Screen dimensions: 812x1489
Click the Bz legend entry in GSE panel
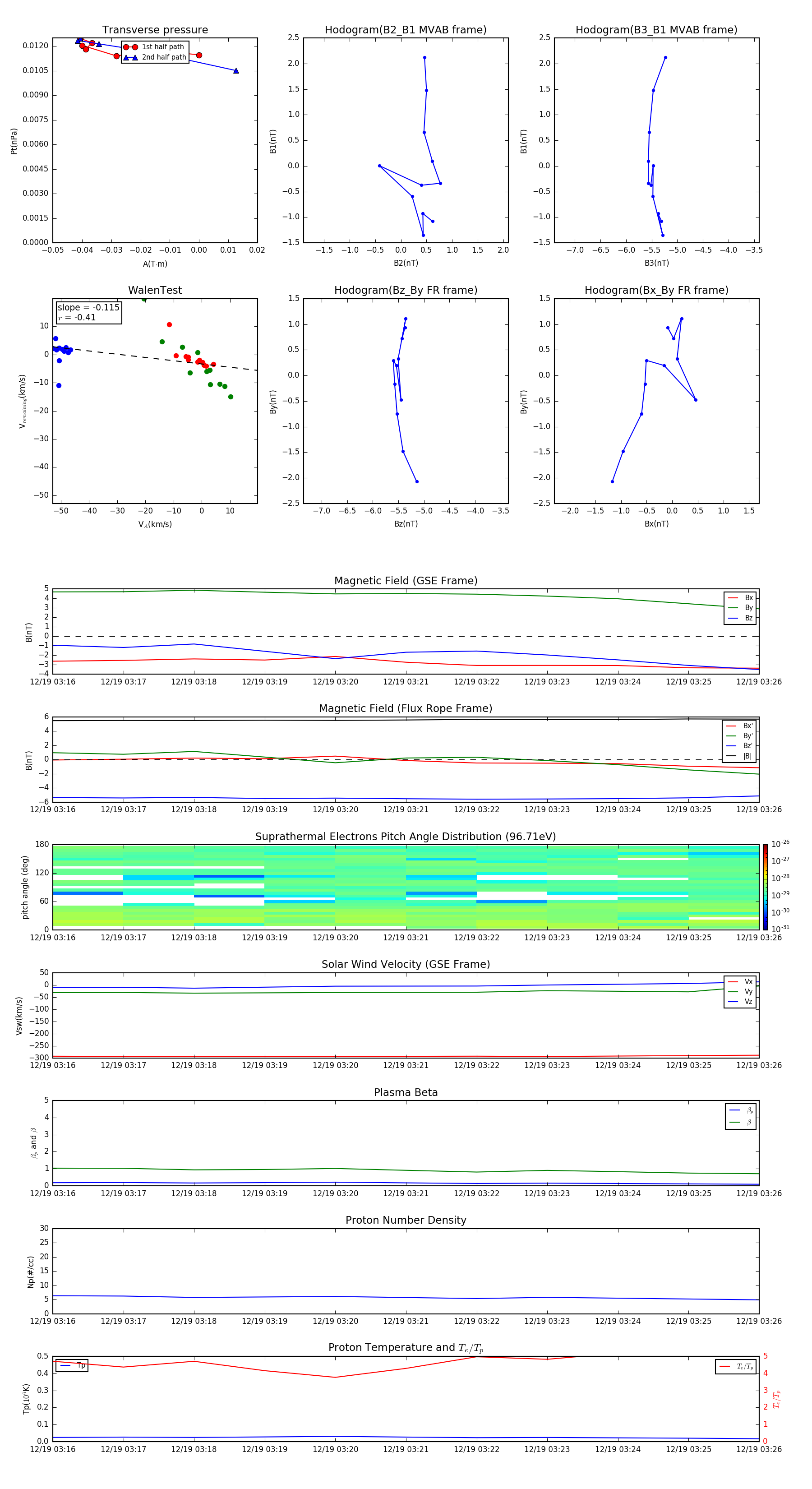740,619
